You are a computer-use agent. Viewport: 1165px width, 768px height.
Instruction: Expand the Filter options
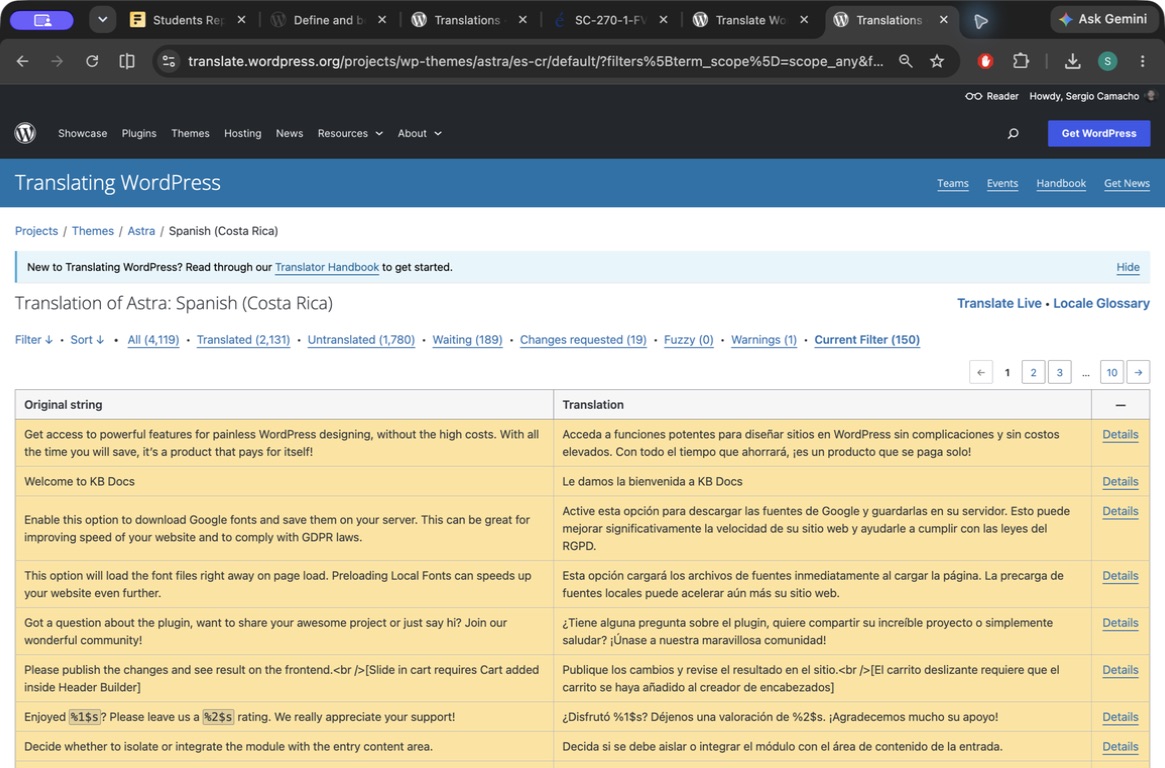click(33, 339)
